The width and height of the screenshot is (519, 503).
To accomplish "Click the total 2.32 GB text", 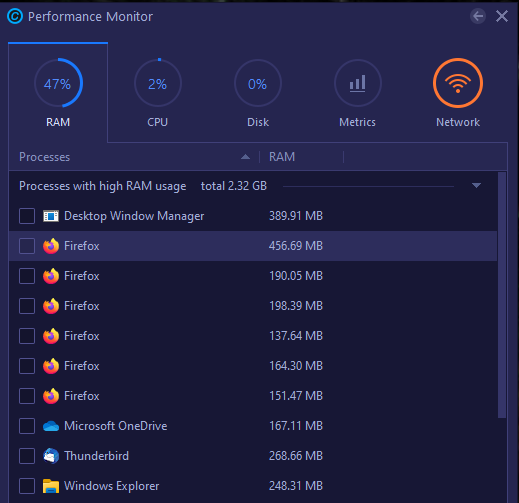I will pos(234,186).
